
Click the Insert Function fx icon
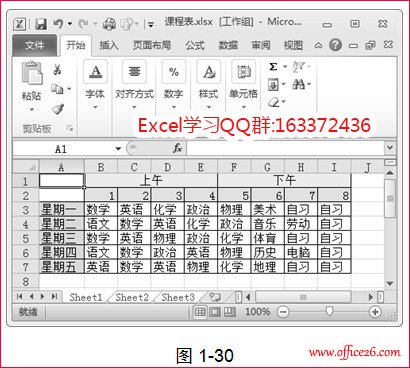click(x=177, y=148)
